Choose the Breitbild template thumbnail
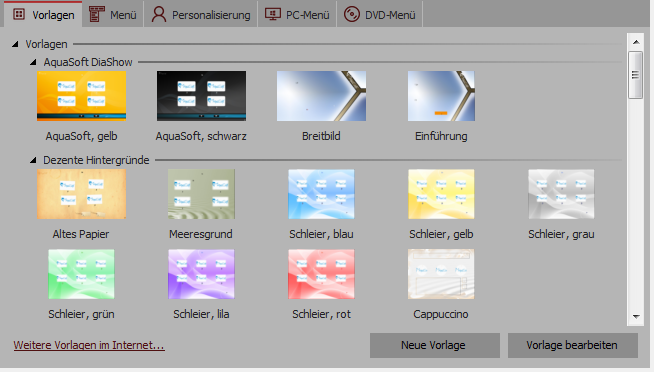 pyautogui.click(x=321, y=96)
